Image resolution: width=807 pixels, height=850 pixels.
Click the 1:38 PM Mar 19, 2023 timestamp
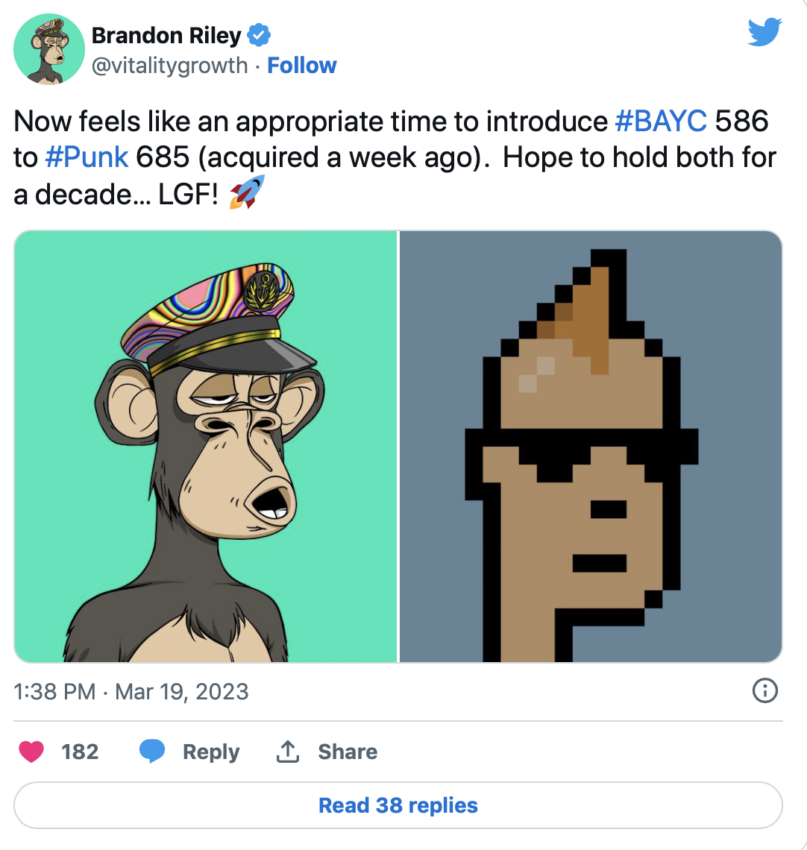pyautogui.click(x=131, y=692)
